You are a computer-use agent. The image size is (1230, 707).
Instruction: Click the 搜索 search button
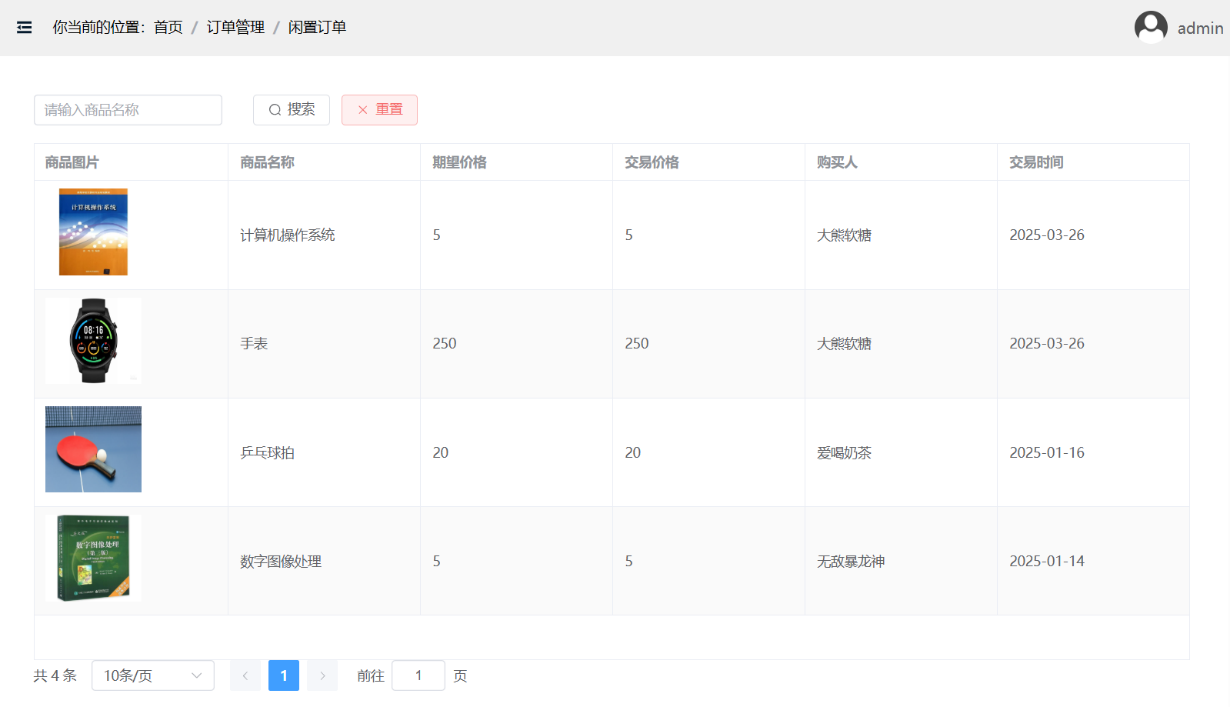point(291,110)
